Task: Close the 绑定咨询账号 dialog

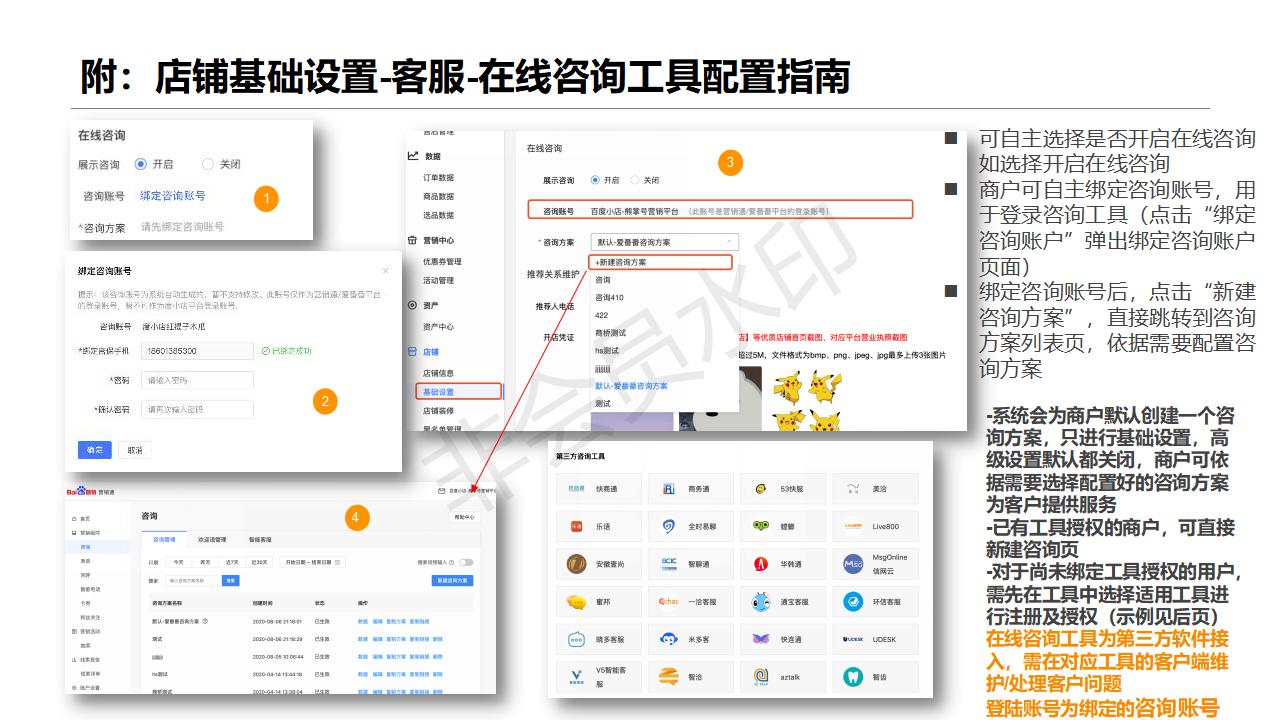Action: 386,271
